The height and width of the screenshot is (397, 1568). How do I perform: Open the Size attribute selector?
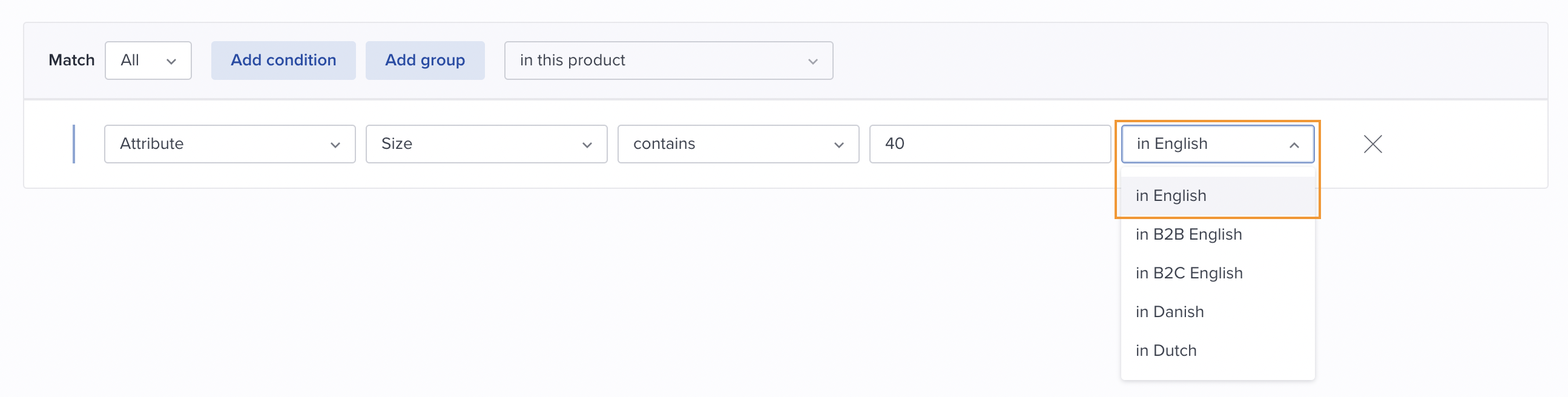[486, 143]
